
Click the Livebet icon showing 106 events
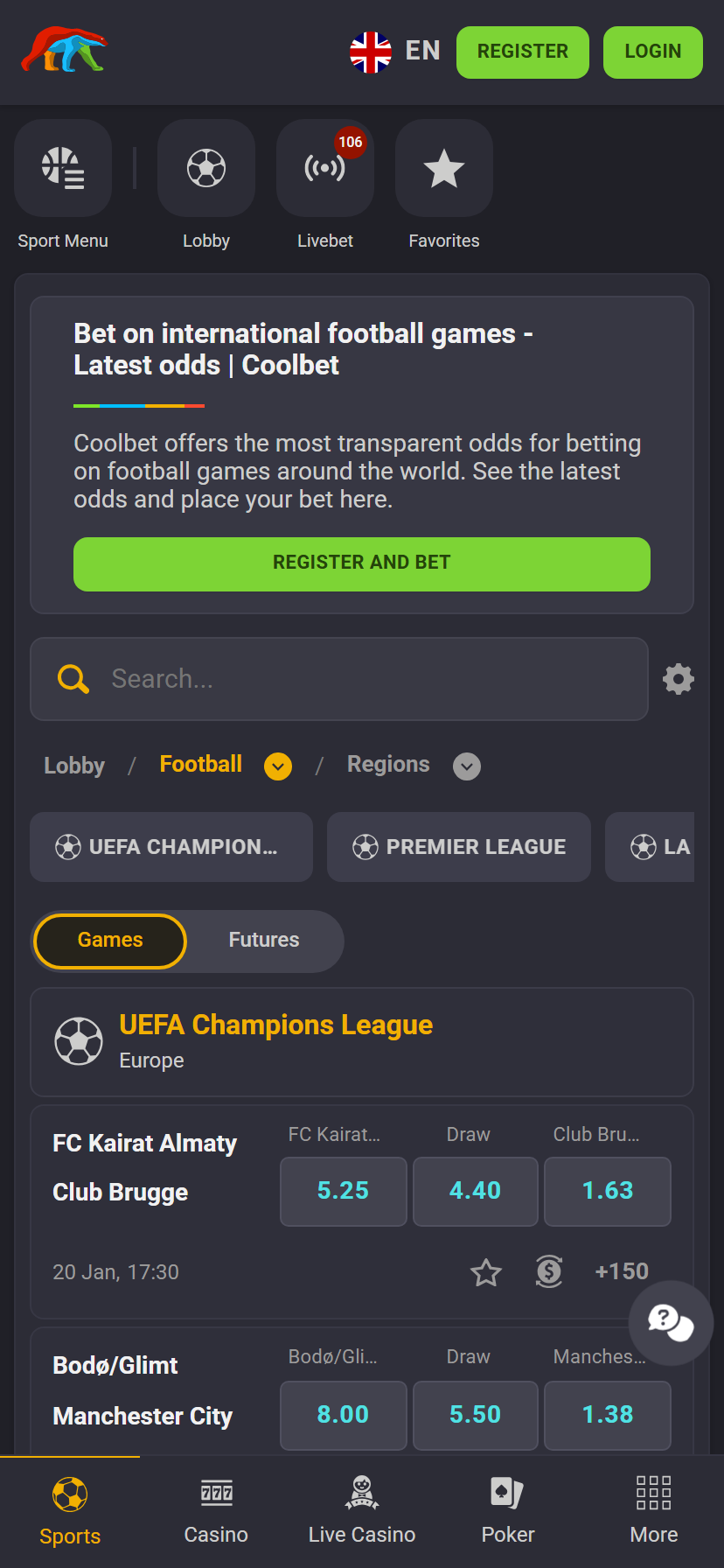(x=324, y=168)
